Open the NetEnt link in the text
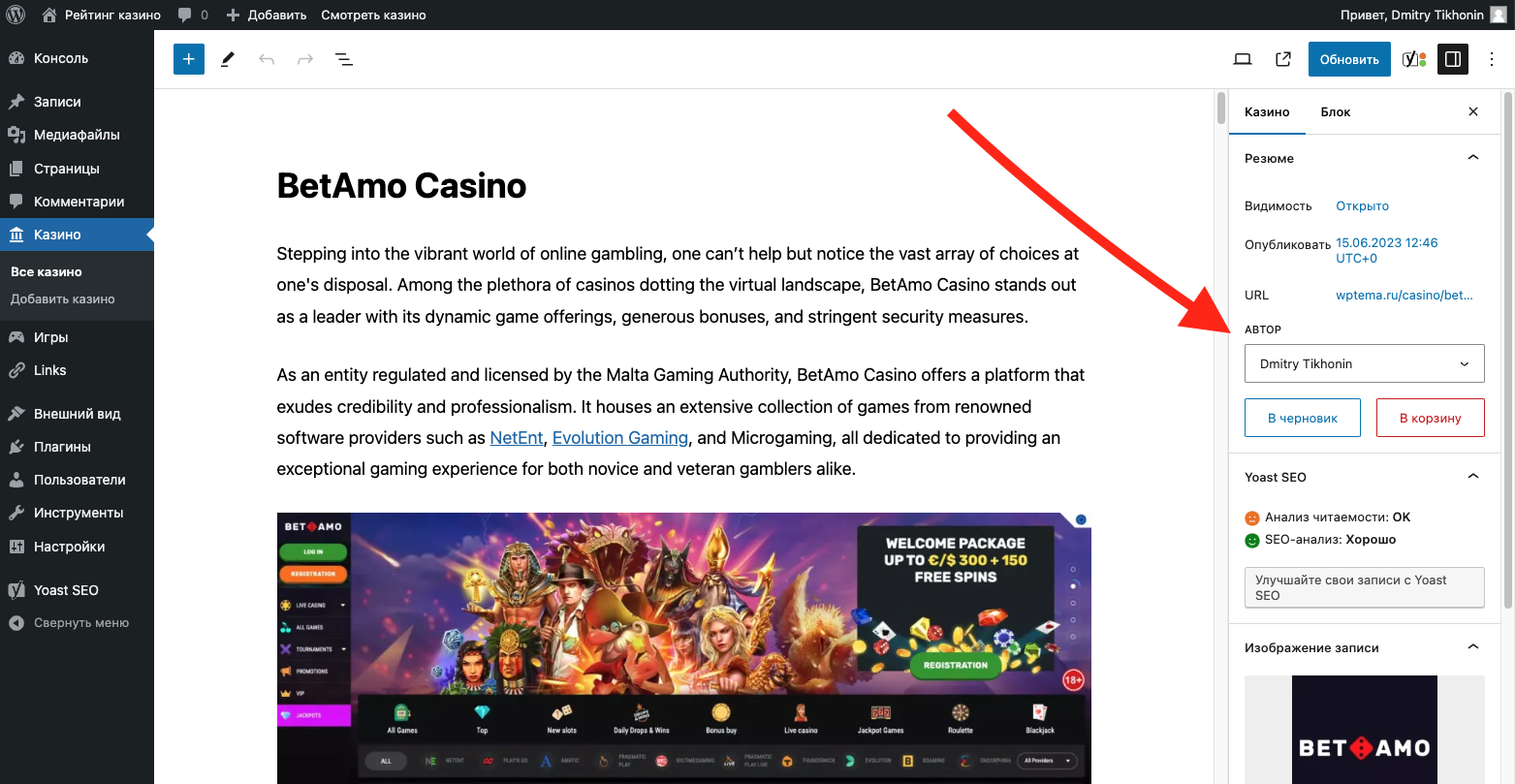This screenshot has height=784, width=1515. pos(517,438)
